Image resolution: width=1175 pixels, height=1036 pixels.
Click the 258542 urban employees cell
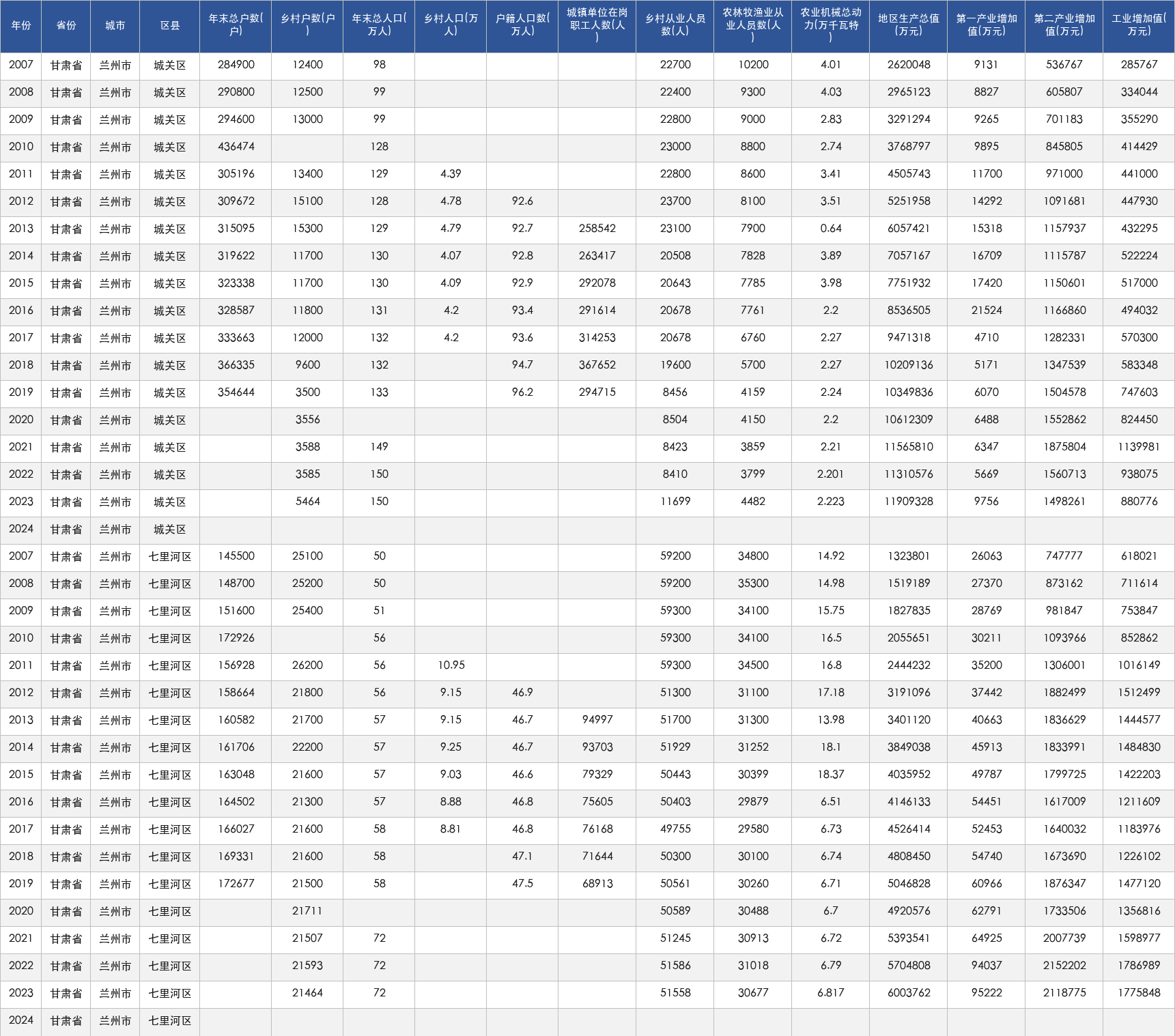point(597,229)
